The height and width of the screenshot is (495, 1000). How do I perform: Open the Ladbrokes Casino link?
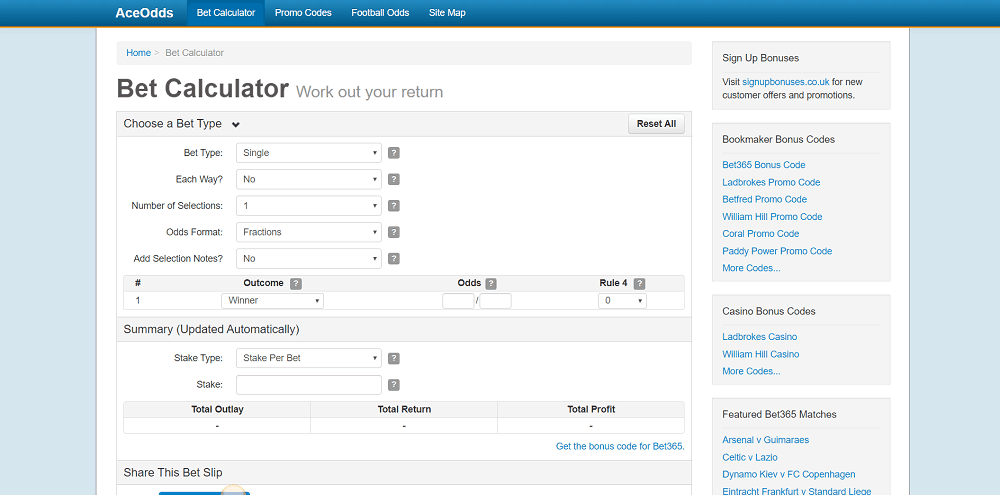click(760, 337)
